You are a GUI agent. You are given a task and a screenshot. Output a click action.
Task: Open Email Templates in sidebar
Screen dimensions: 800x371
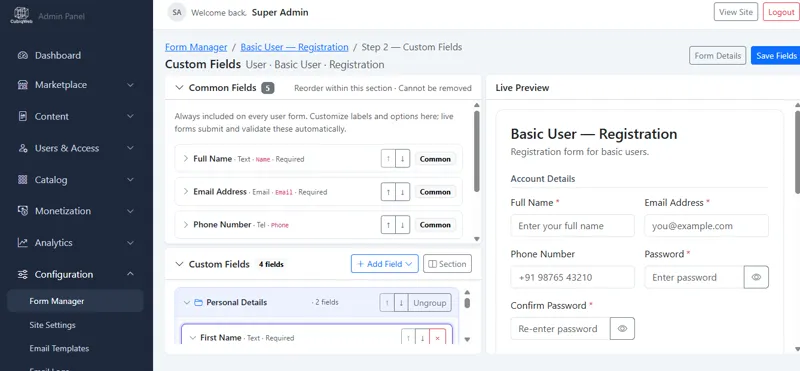click(x=59, y=349)
